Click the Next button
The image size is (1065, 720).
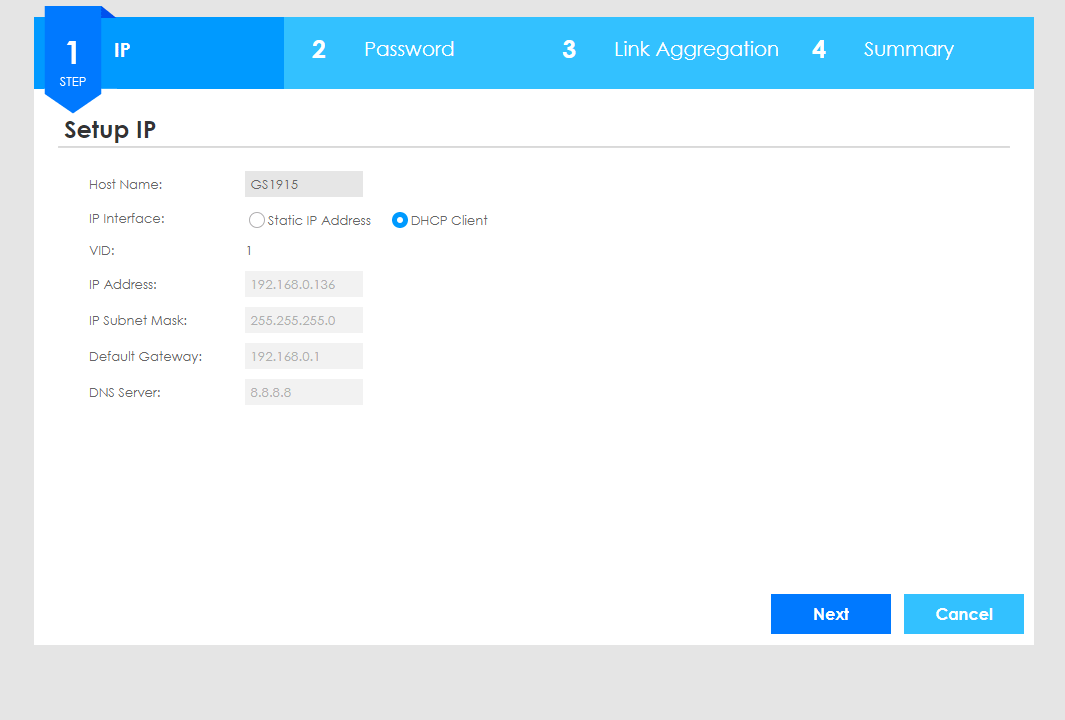(x=831, y=614)
